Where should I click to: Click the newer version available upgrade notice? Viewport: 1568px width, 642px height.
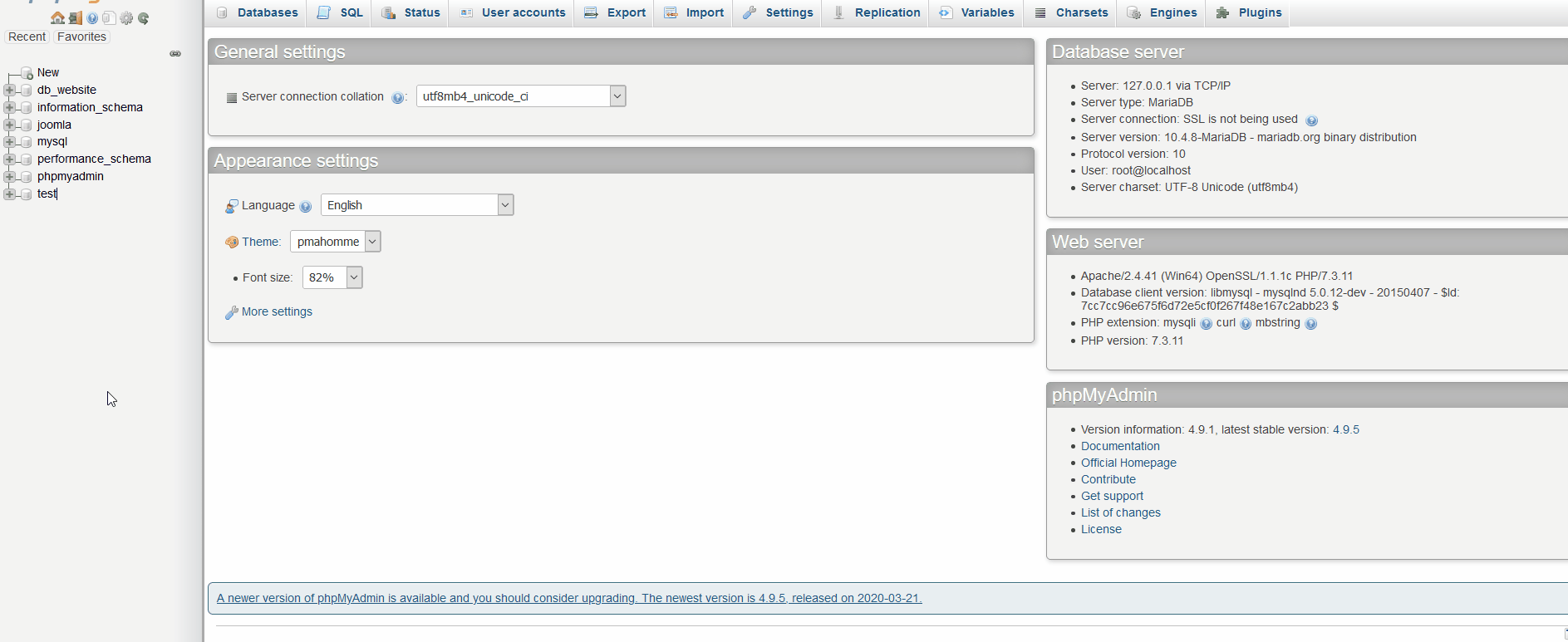pos(569,598)
